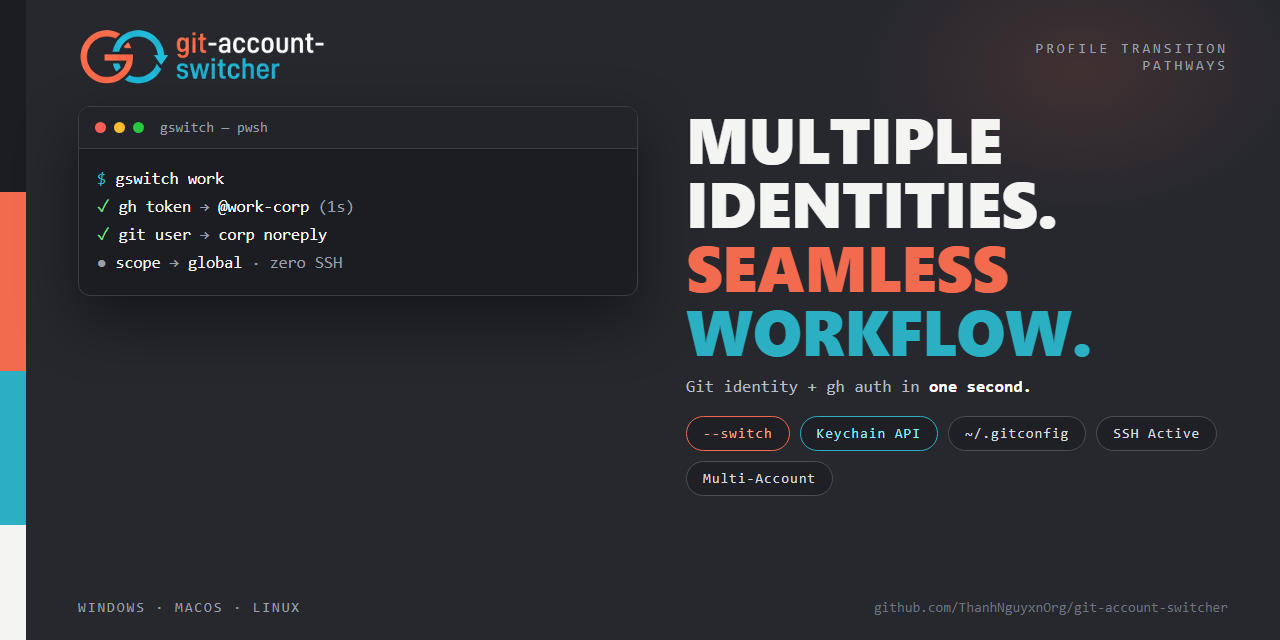Click the git-account-switcher logo title text
1280x640 pixels.
250,57
